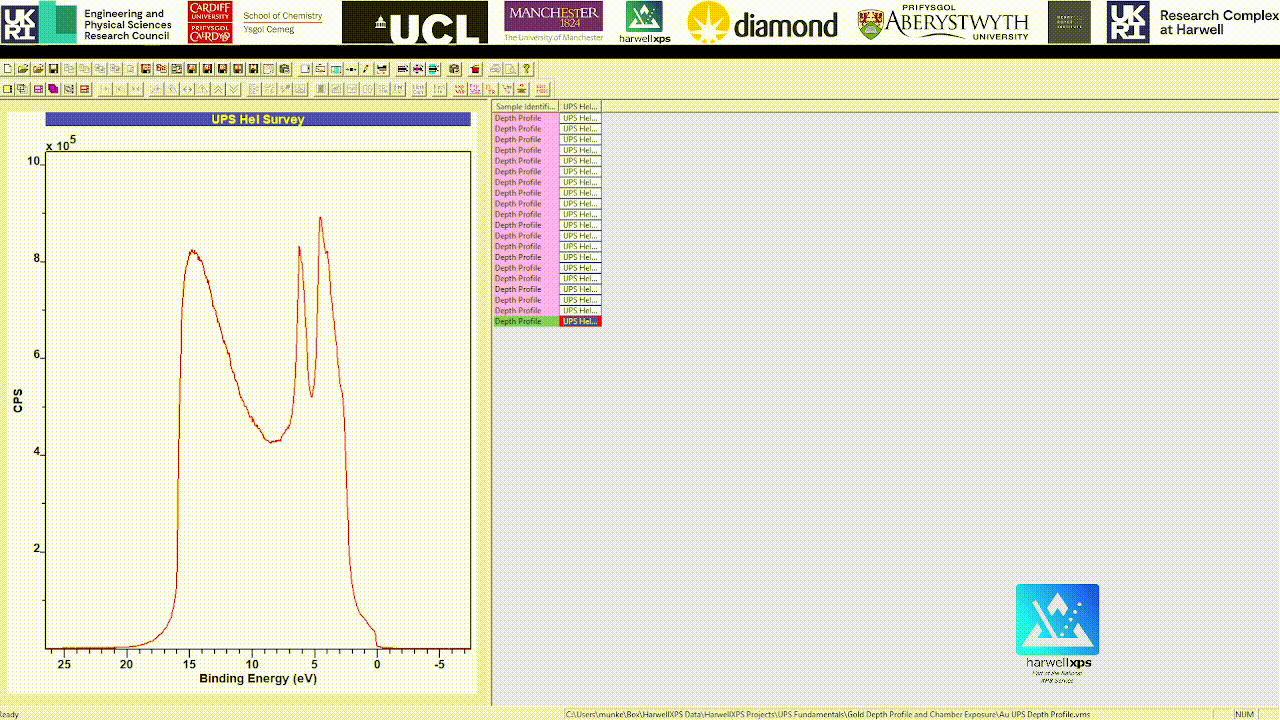Click the UPS HeI column header
This screenshot has height=720, width=1280.
tap(580, 107)
